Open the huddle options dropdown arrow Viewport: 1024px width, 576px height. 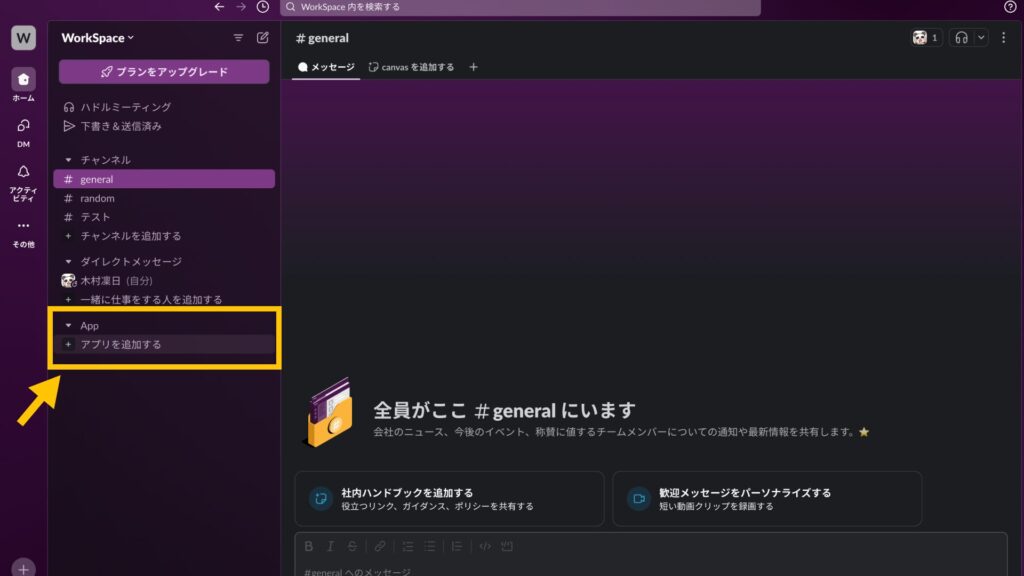[x=981, y=38]
